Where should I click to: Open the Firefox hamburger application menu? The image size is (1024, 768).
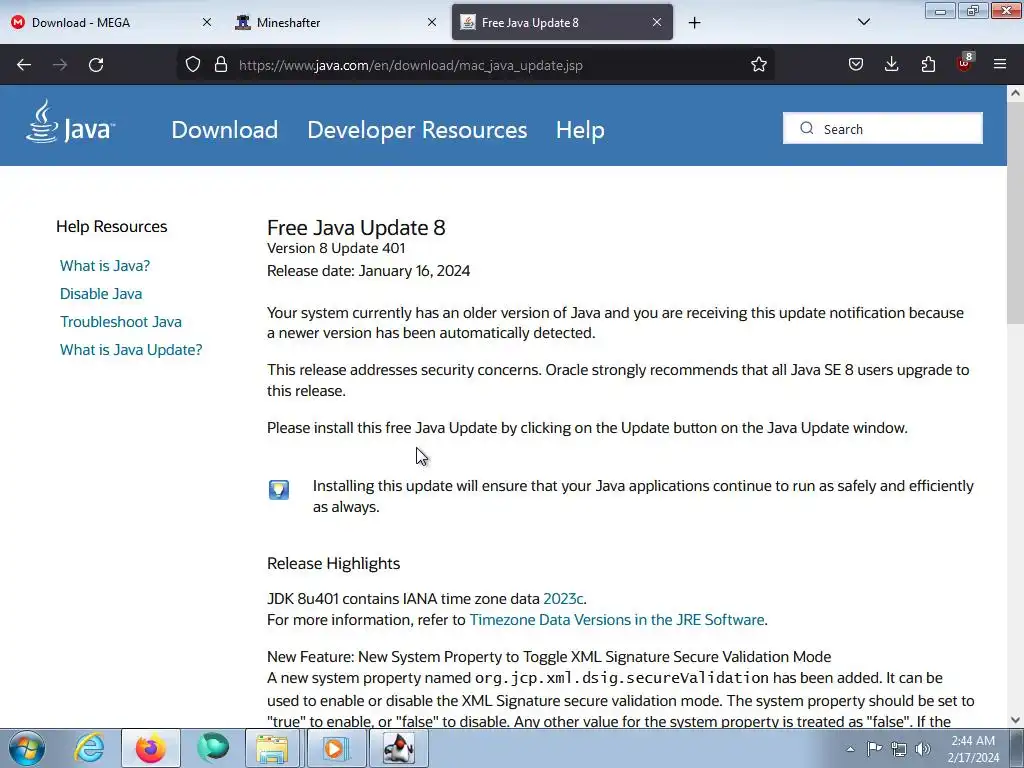pos(1000,65)
